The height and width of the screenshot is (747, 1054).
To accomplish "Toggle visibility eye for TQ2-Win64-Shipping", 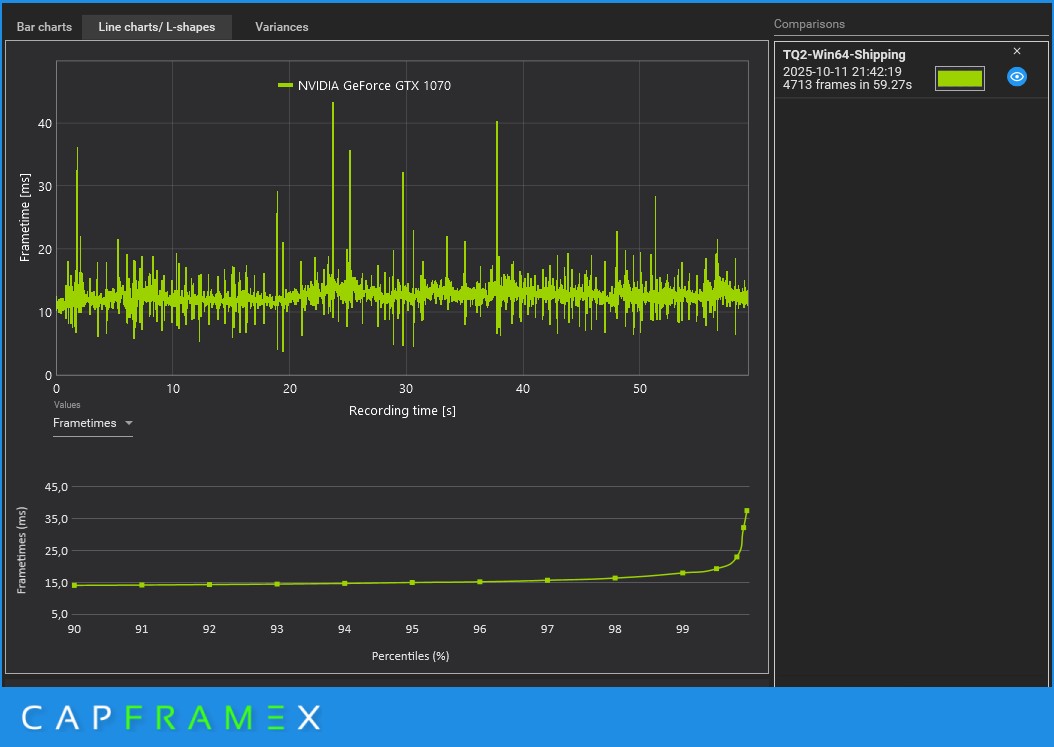I will [x=1016, y=77].
